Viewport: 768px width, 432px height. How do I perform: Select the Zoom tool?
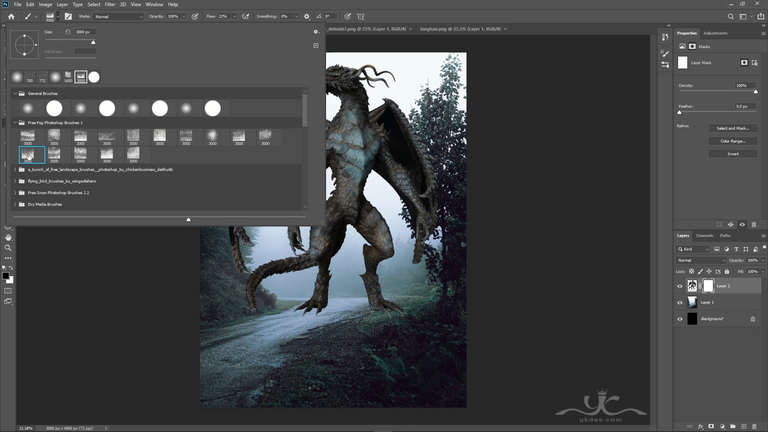coord(8,248)
